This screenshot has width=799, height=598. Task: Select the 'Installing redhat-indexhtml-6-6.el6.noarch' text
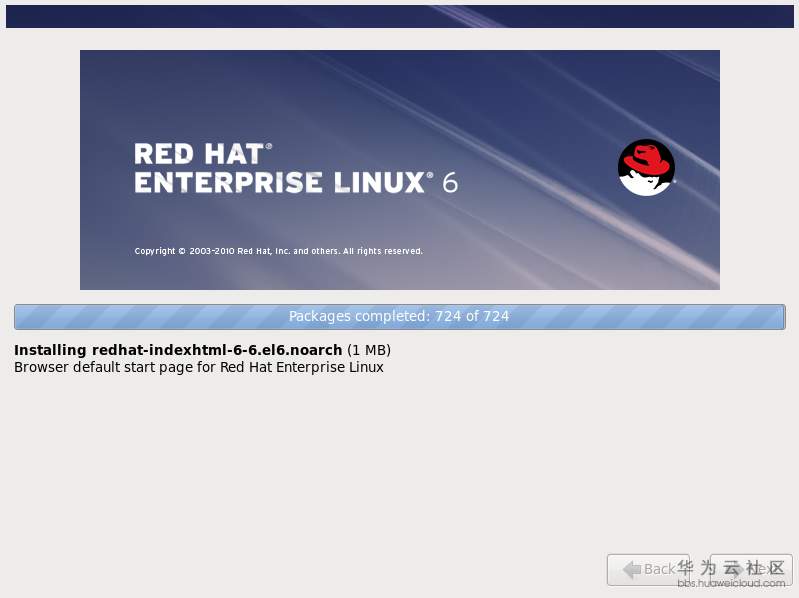178,350
